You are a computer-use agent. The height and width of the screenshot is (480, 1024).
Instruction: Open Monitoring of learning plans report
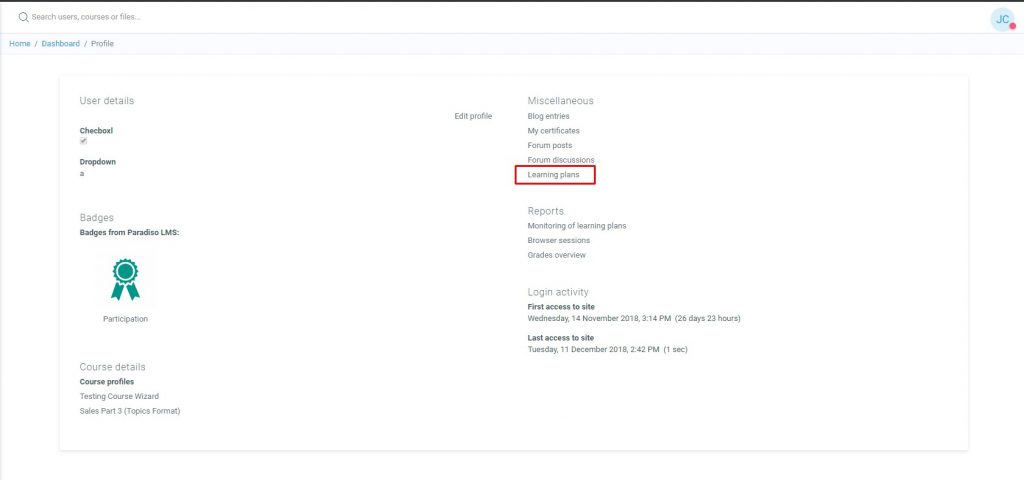click(577, 226)
